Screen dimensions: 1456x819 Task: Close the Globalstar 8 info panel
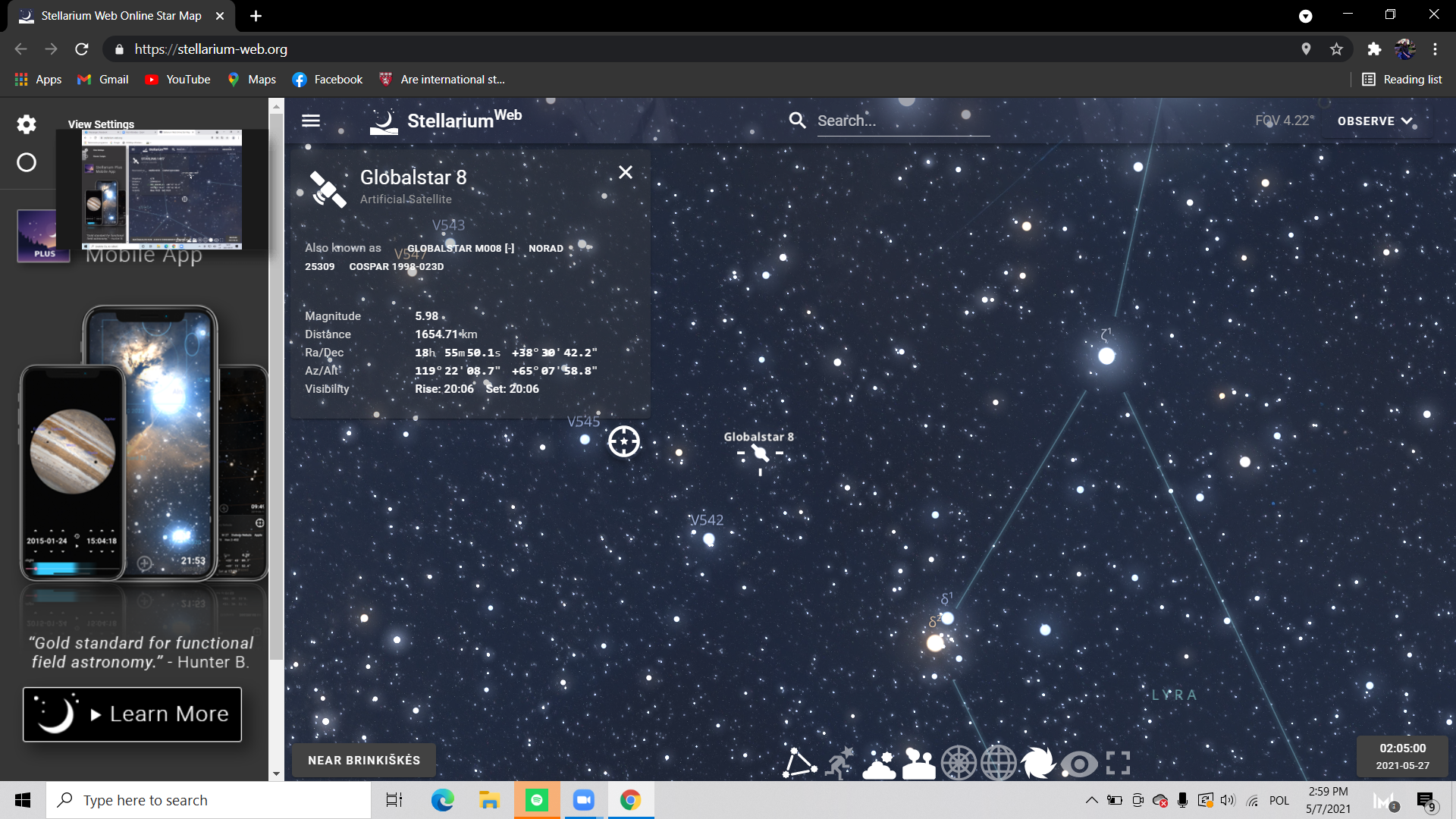tap(626, 173)
